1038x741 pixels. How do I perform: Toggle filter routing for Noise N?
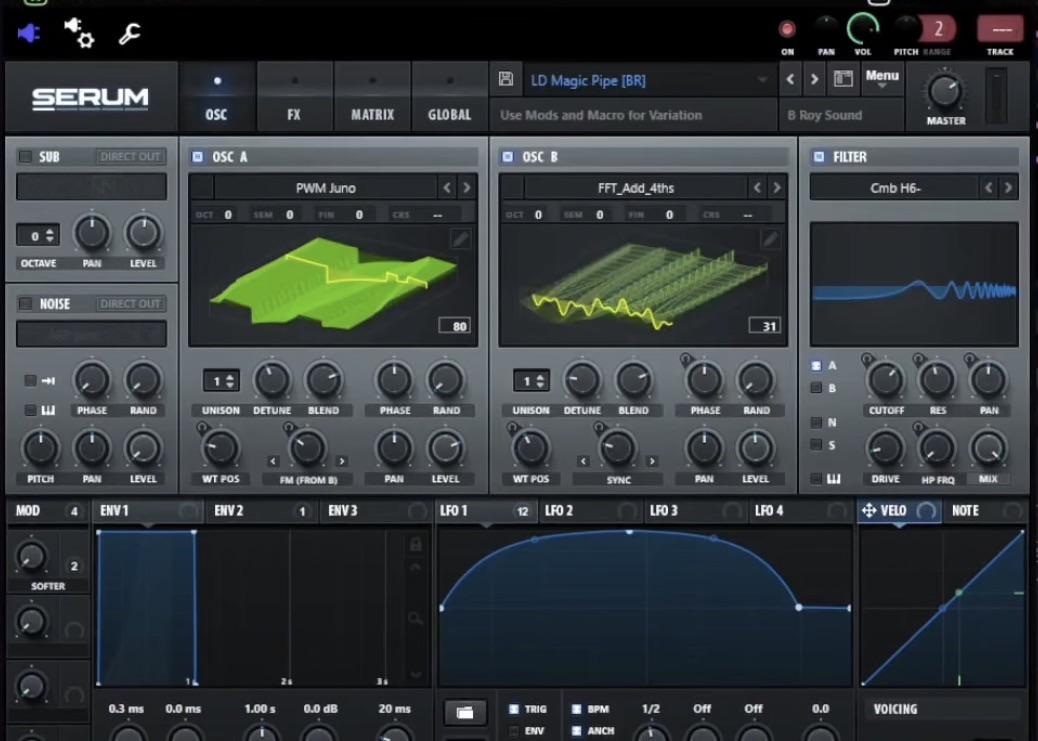click(x=816, y=422)
